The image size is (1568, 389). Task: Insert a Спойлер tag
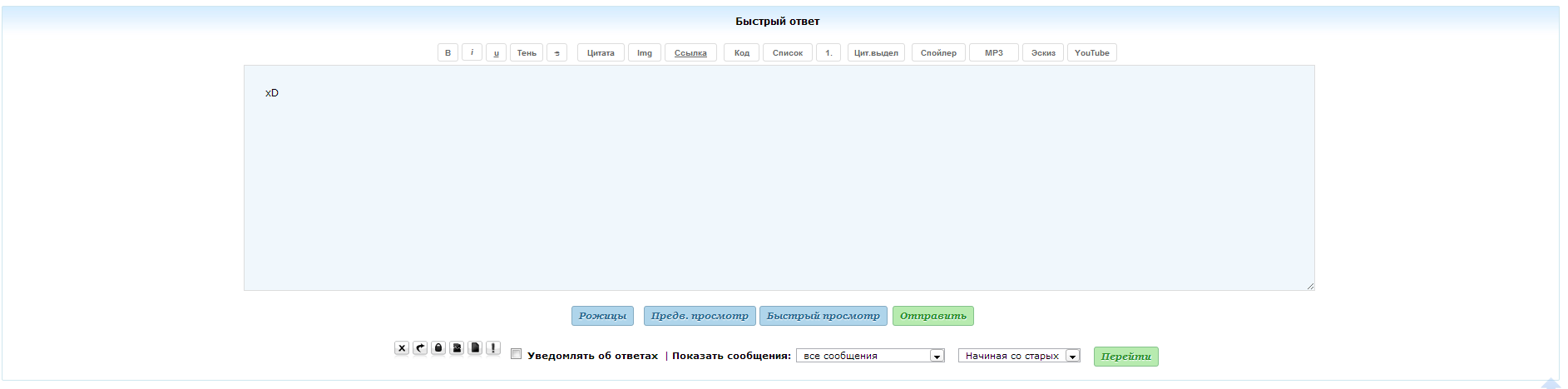click(x=938, y=52)
